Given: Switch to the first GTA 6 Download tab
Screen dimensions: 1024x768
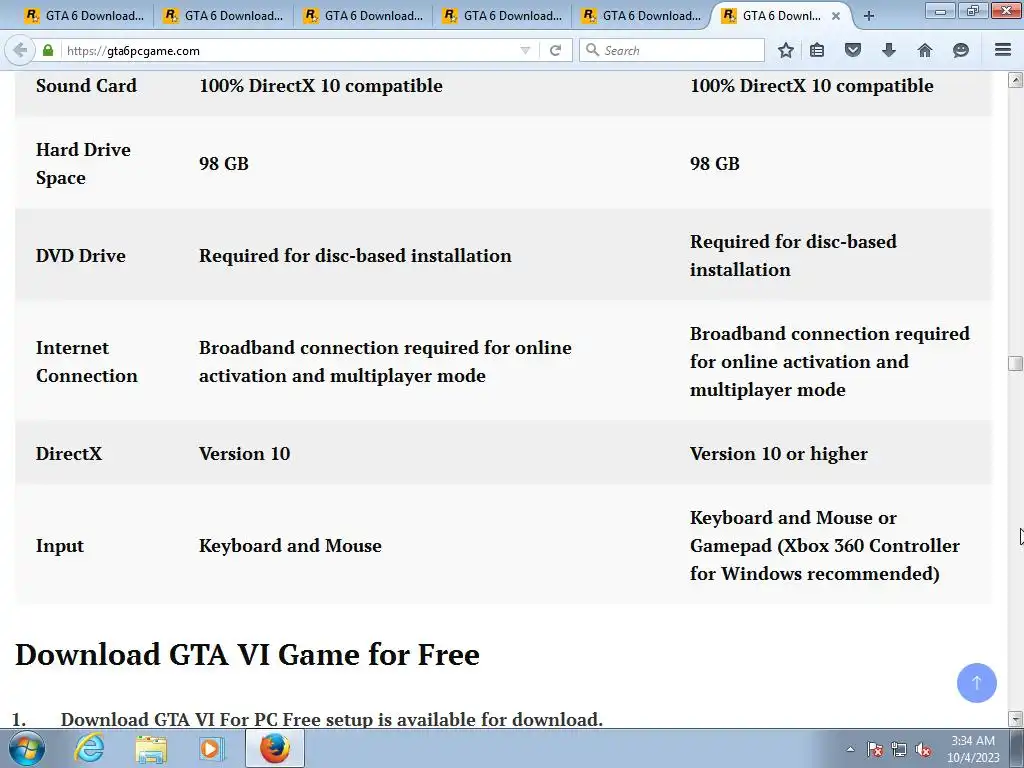Looking at the screenshot, I should click(x=83, y=16).
